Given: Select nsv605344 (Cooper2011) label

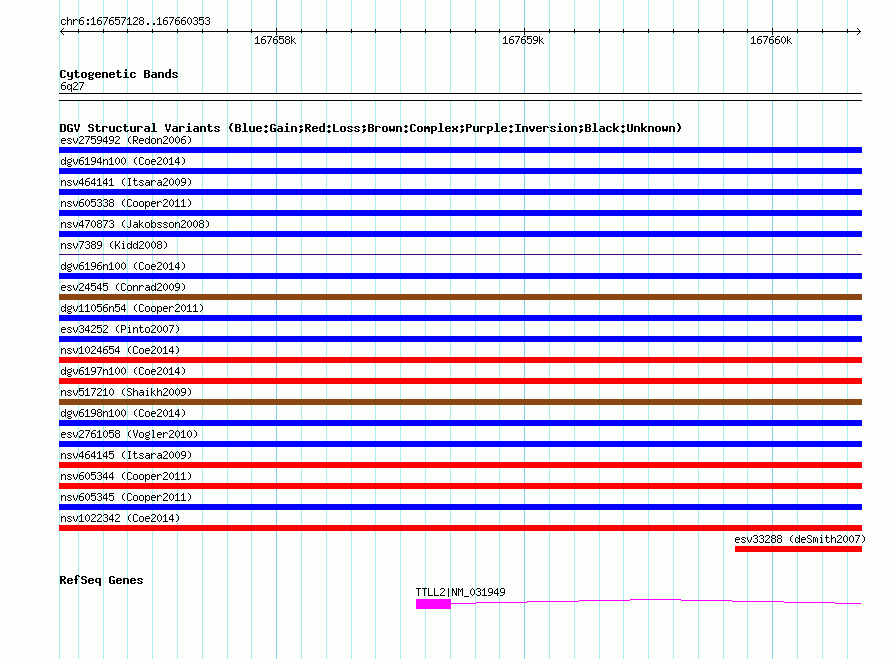Looking at the screenshot, I should (x=126, y=476).
